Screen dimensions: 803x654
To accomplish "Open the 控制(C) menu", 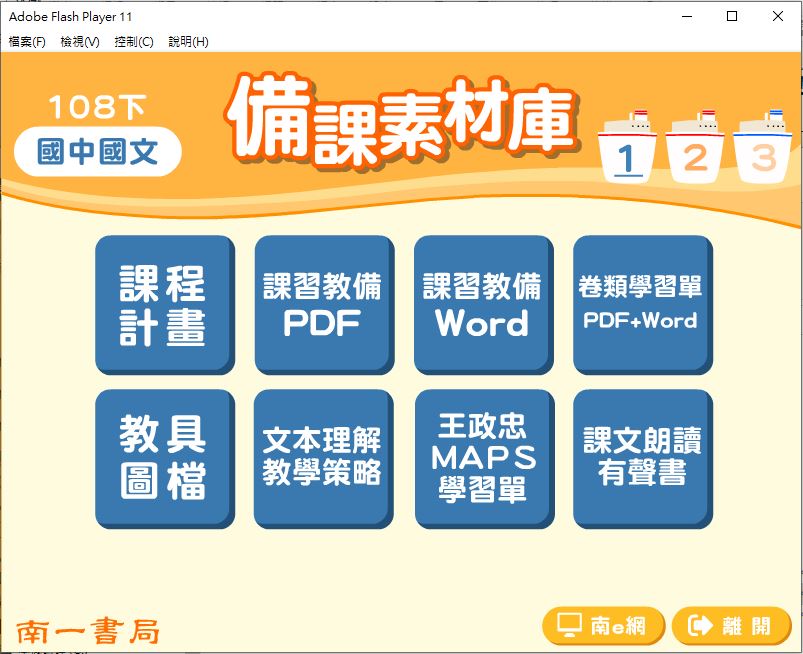I will point(134,42).
